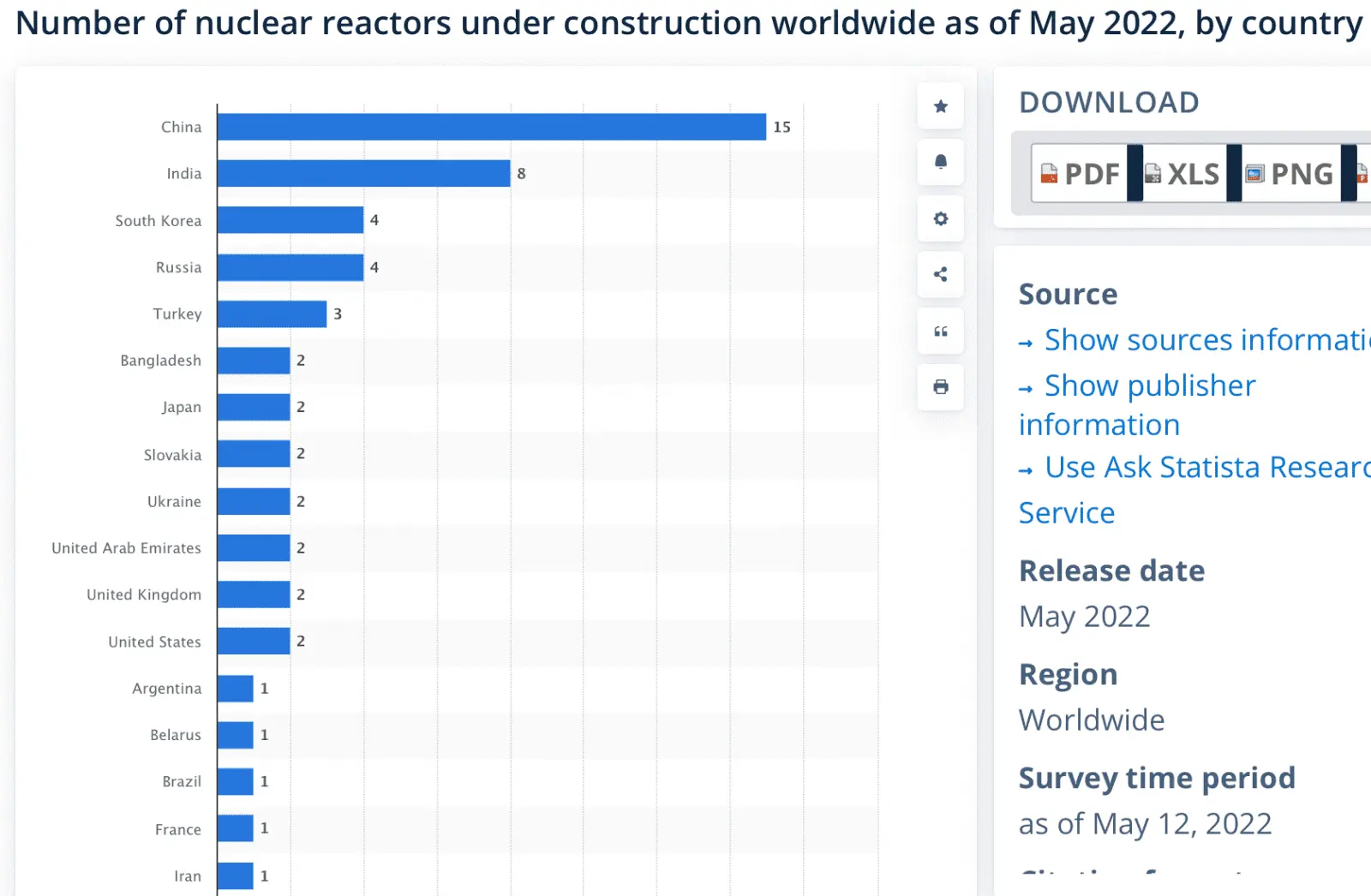Click the Turkey bar showing 3

click(x=272, y=314)
